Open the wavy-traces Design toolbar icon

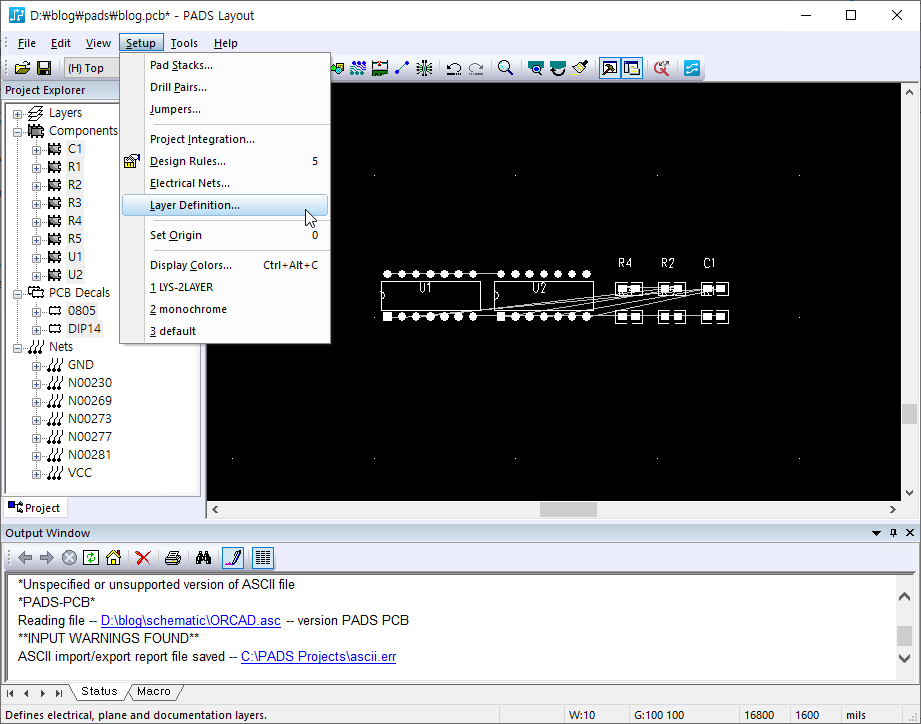click(x=358, y=68)
